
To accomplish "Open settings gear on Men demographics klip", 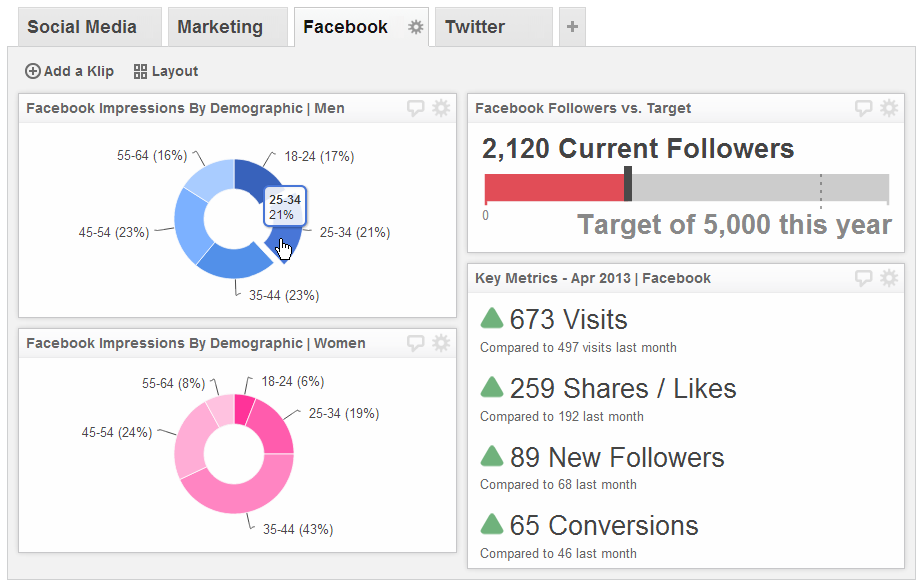I will pos(440,108).
